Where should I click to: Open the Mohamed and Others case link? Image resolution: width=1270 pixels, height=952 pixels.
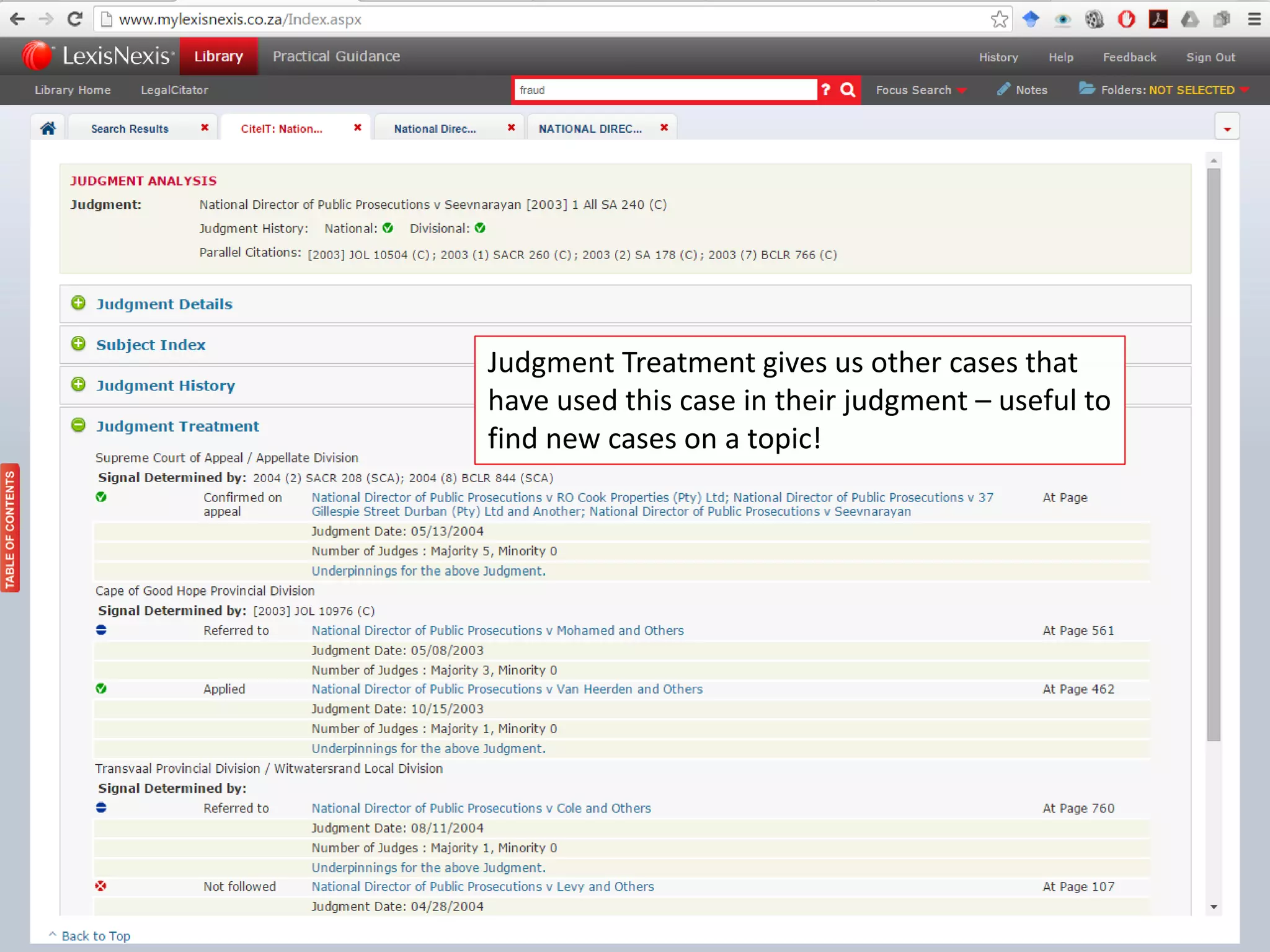(497, 630)
